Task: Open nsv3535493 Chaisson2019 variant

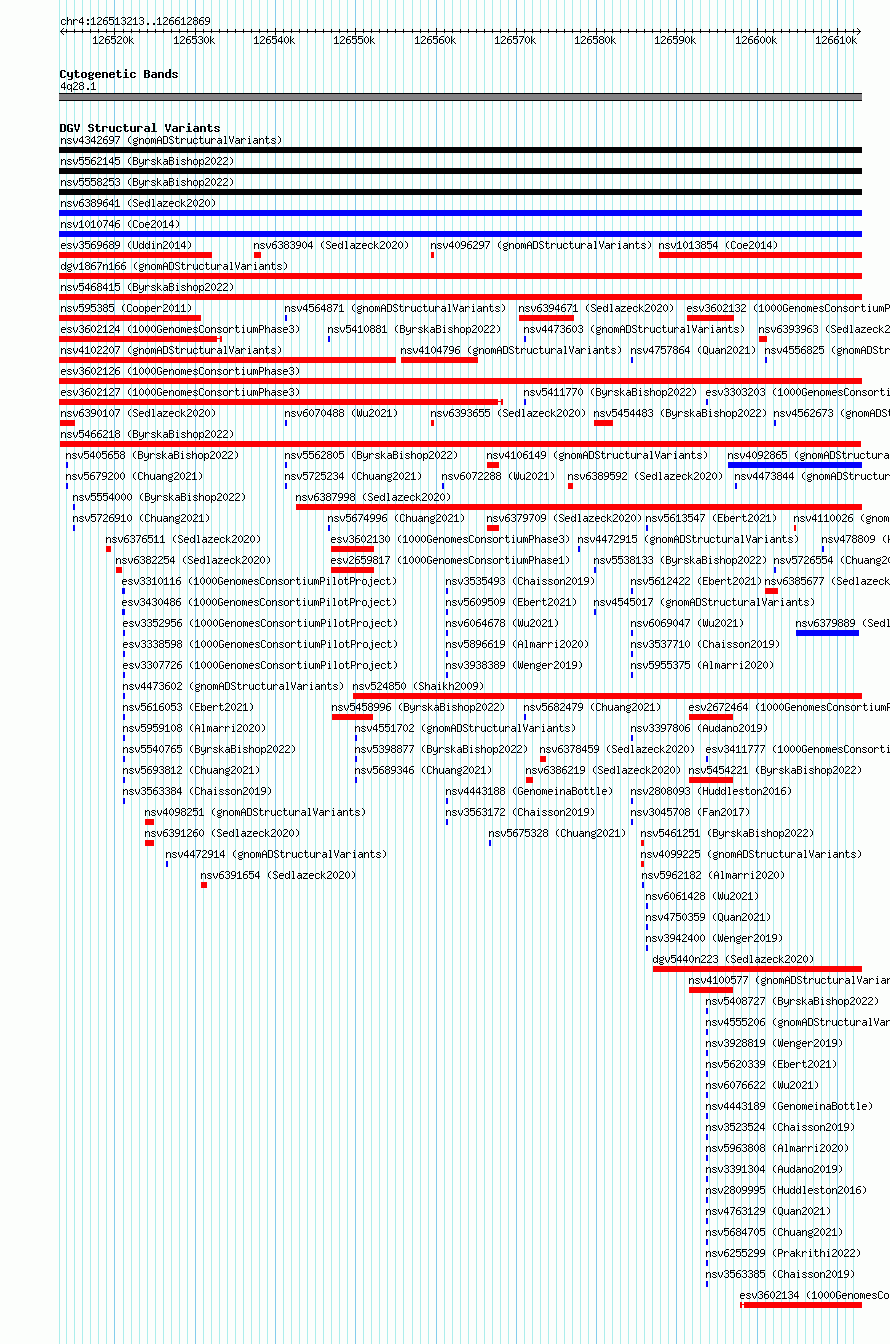Action: point(520,581)
